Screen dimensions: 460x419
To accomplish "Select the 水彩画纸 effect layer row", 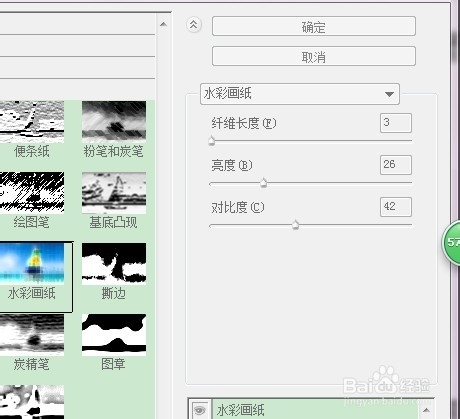I will [x=315, y=410].
